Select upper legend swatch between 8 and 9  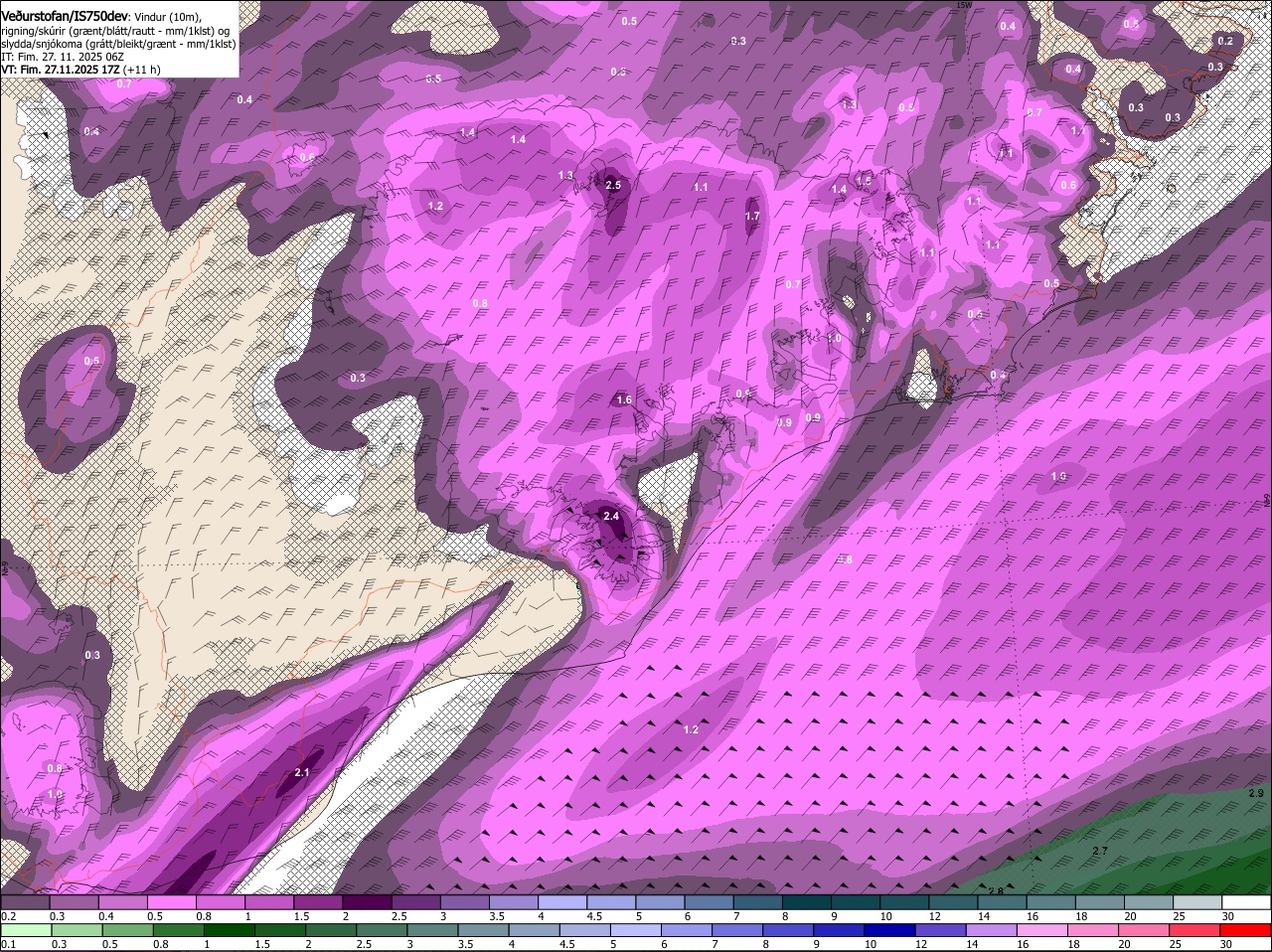807,902
